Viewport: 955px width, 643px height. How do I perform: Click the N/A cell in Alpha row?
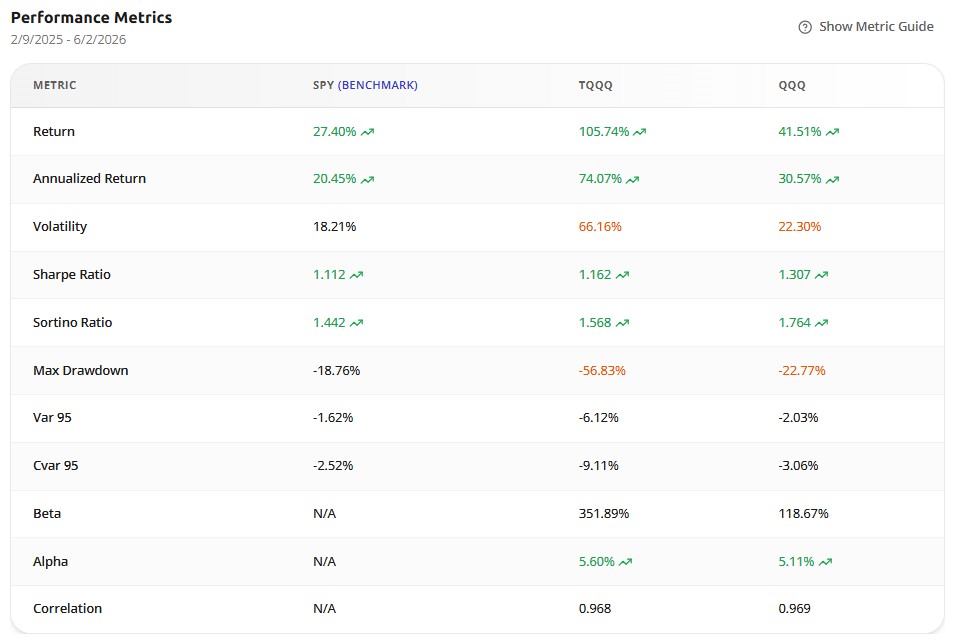[x=325, y=561]
